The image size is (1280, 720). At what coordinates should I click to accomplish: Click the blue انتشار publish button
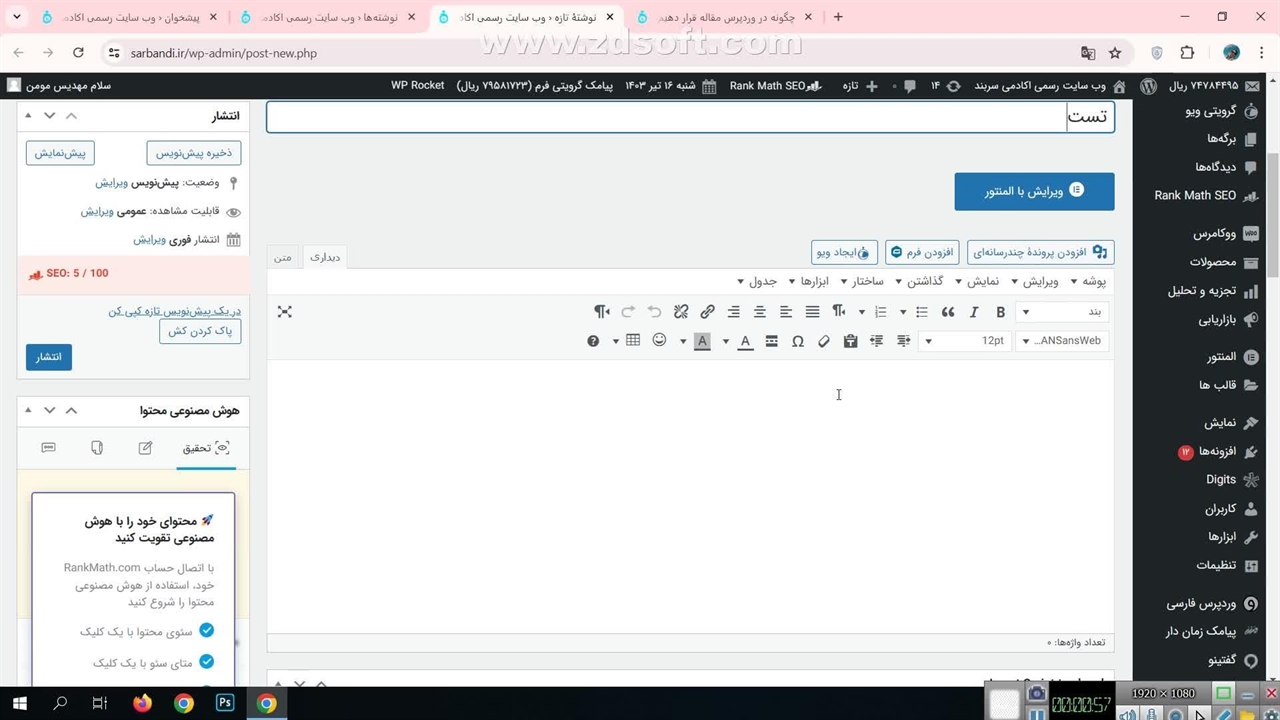[49, 357]
